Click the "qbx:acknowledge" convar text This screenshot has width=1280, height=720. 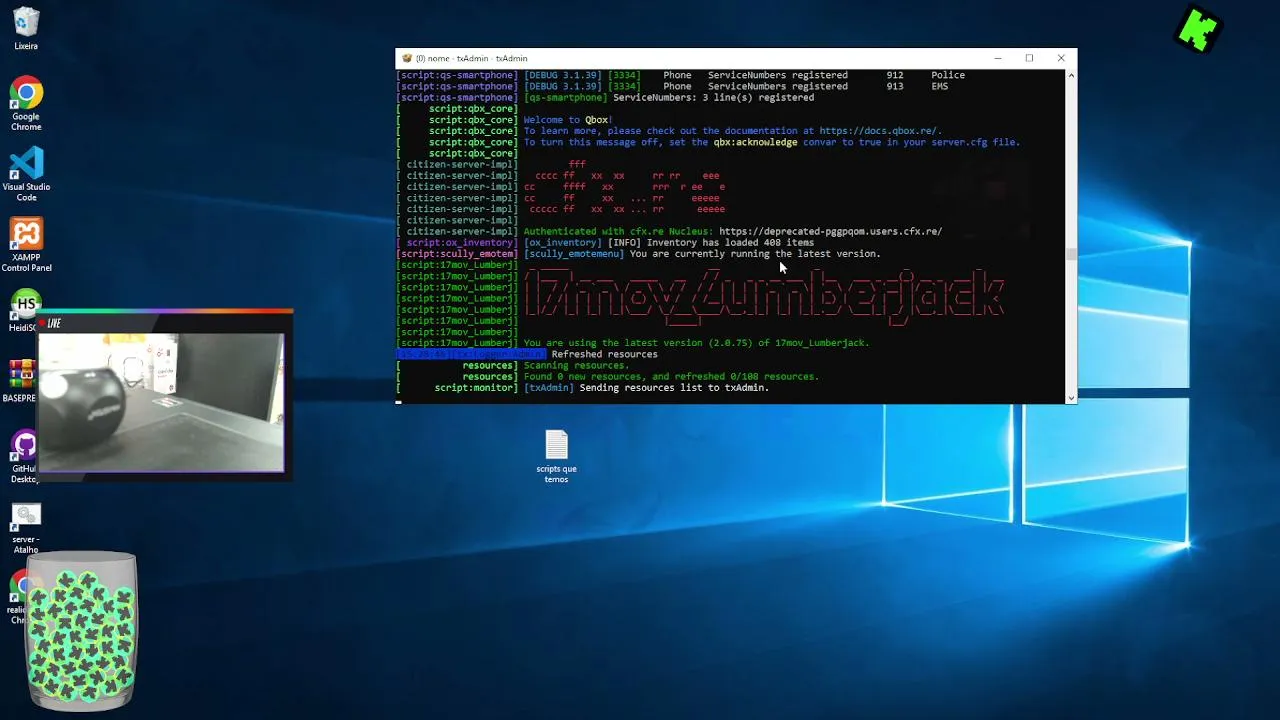pyautogui.click(x=755, y=142)
